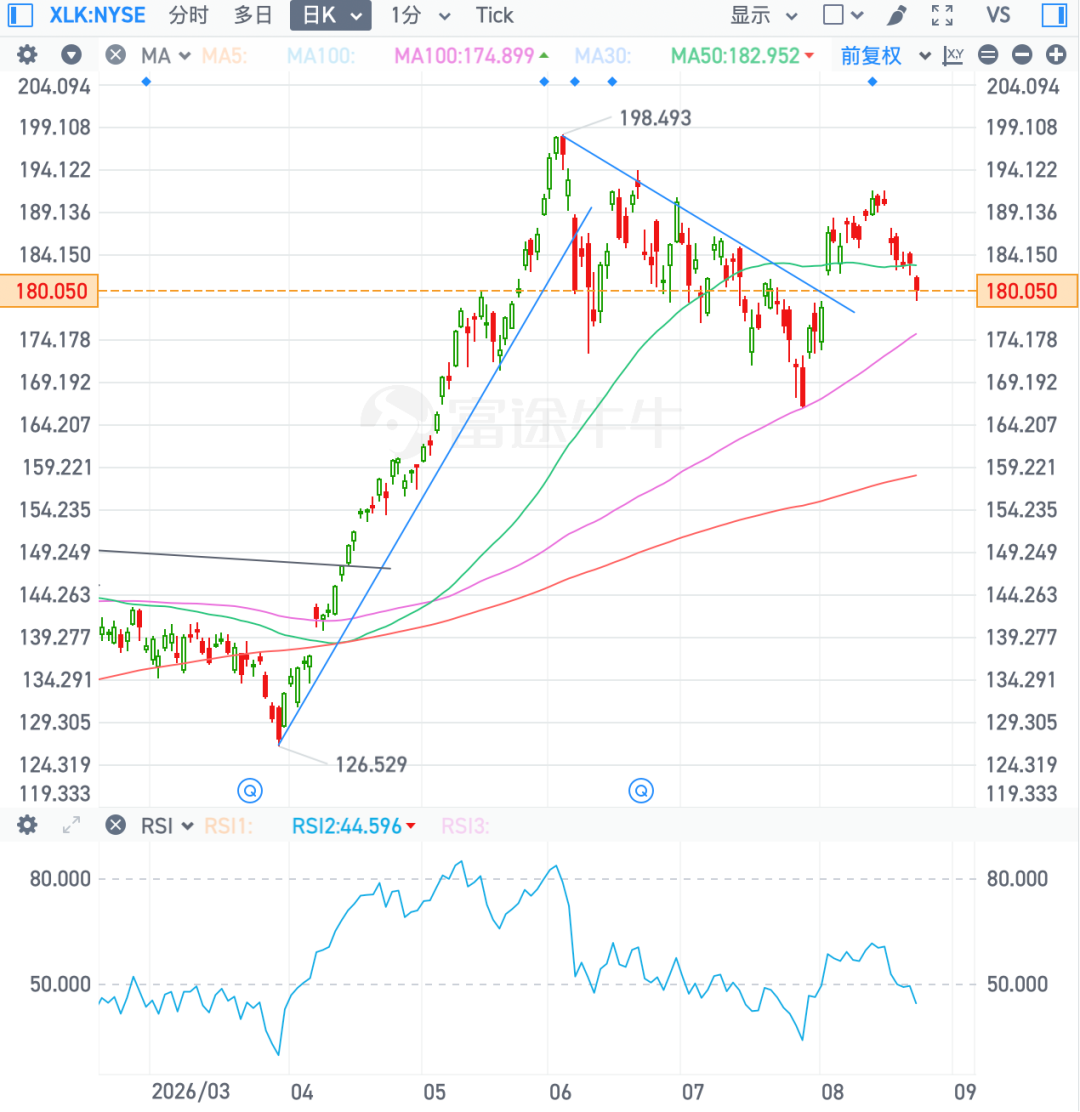
Task: Zoom in chart with plus icon
Action: (x=1056, y=55)
